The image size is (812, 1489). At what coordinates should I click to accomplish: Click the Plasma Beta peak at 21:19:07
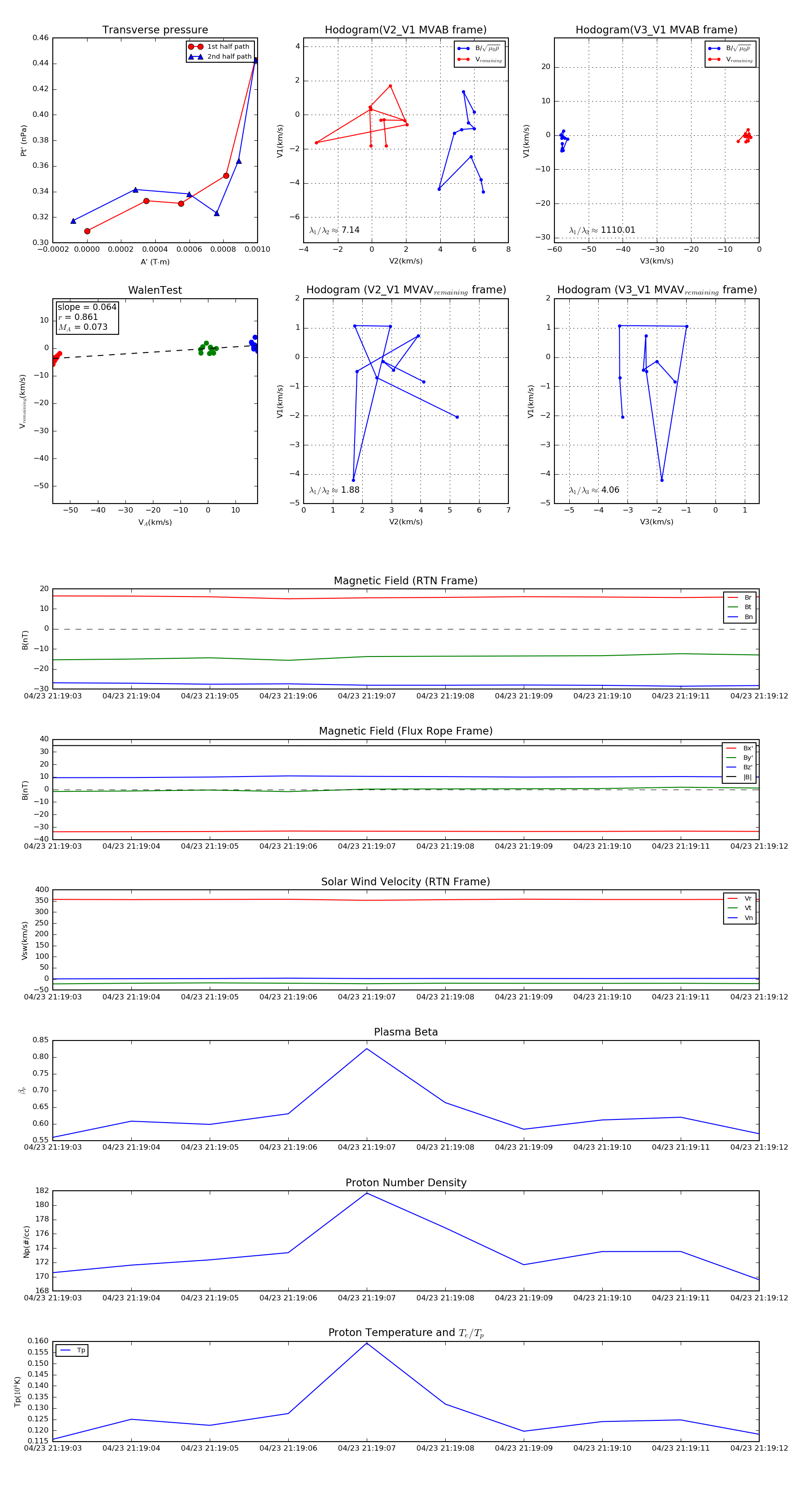point(366,1049)
